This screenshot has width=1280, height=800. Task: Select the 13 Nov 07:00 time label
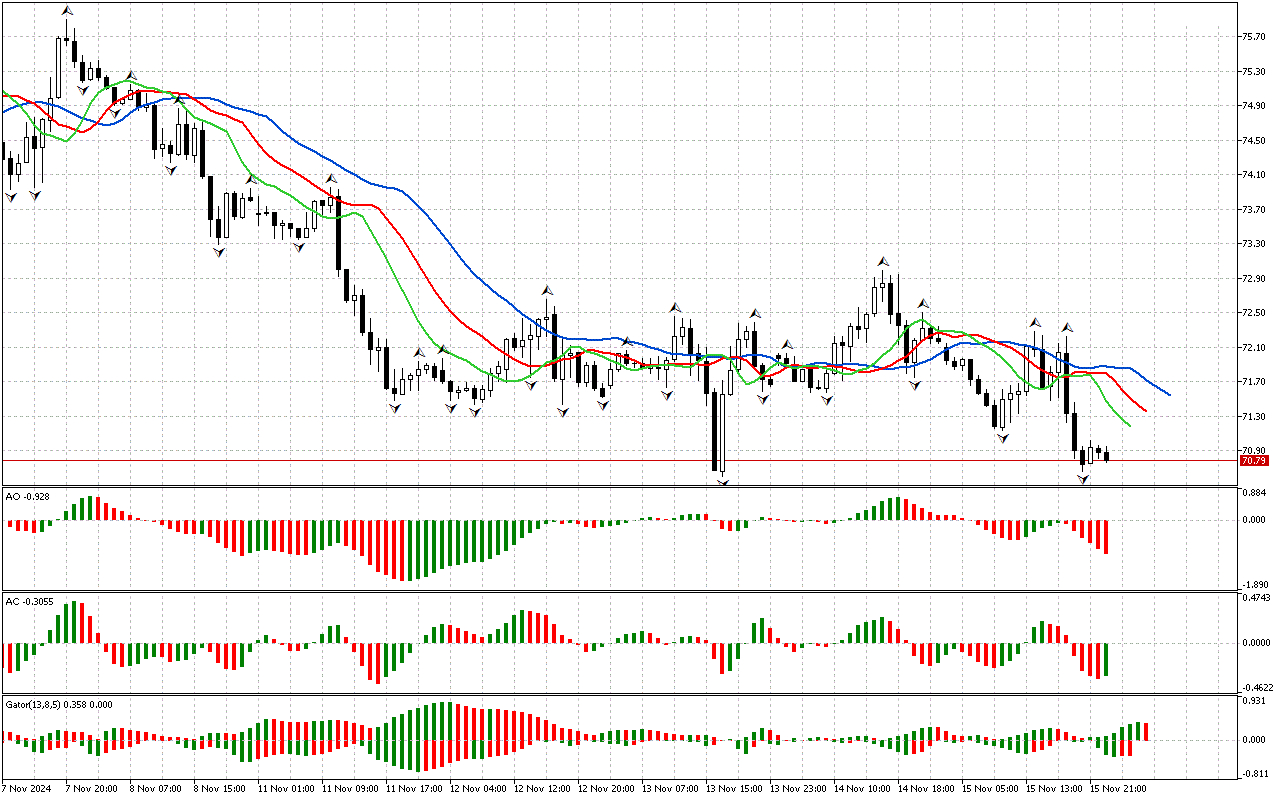[x=672, y=788]
